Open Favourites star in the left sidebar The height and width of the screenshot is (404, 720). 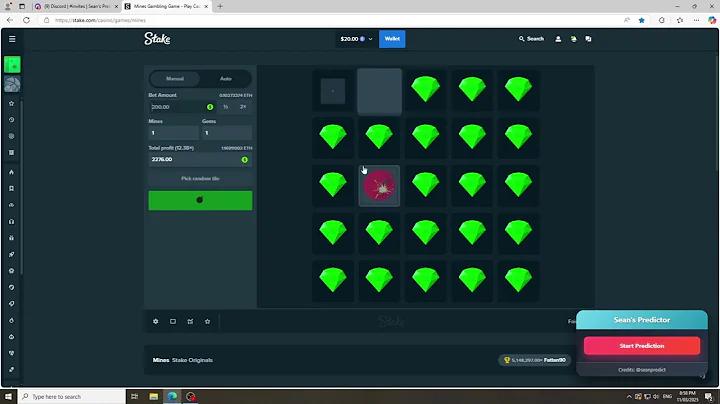[x=12, y=103]
